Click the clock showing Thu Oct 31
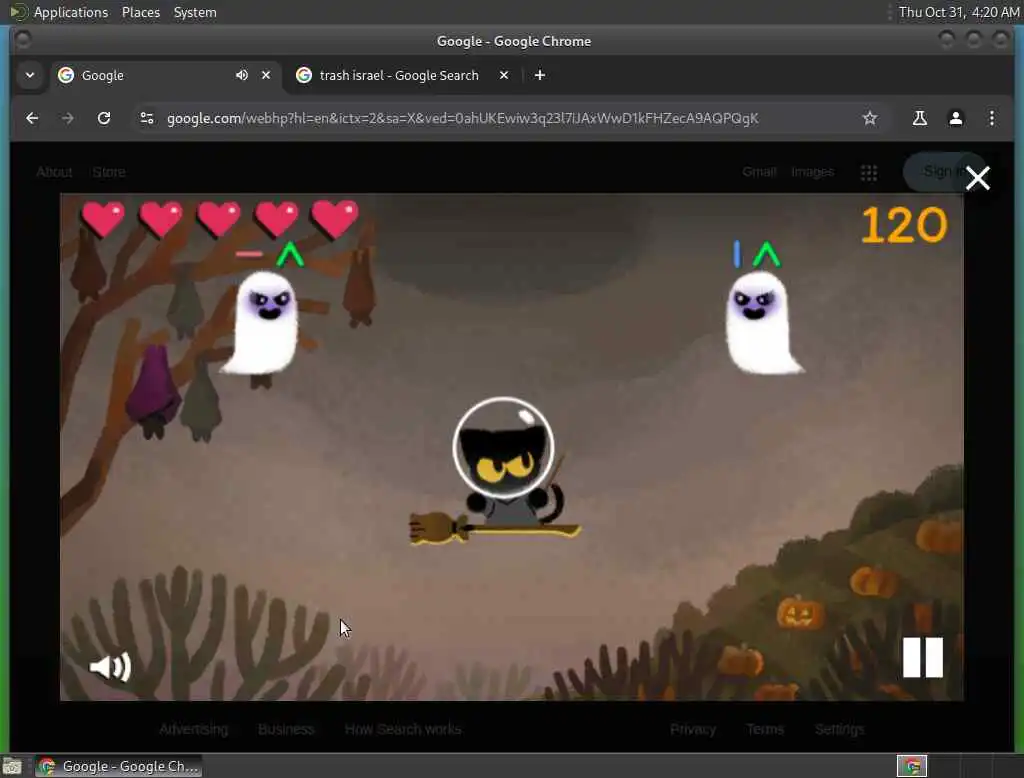This screenshot has height=778, width=1024. [958, 12]
